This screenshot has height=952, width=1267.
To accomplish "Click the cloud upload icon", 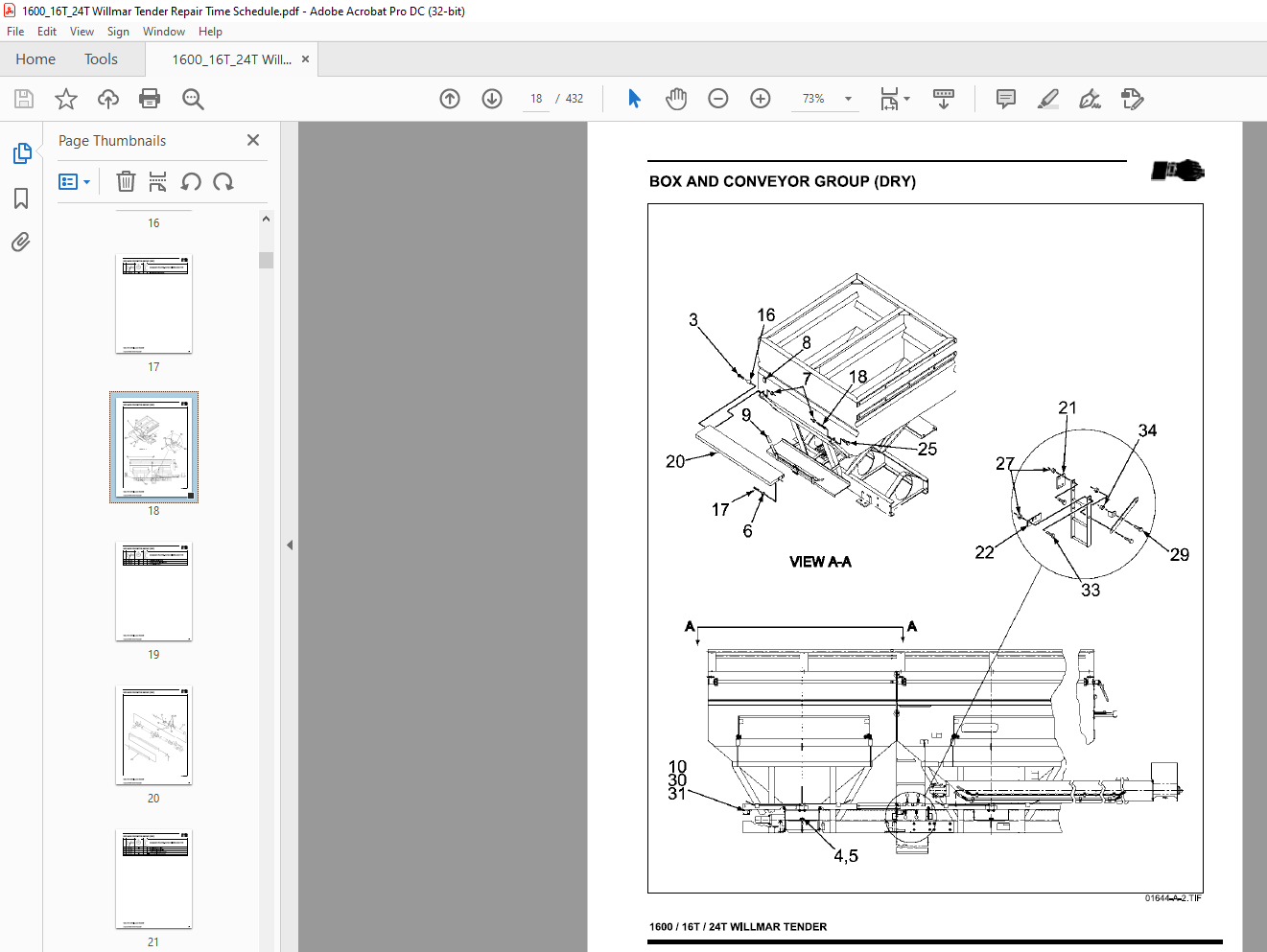I will tap(108, 99).
